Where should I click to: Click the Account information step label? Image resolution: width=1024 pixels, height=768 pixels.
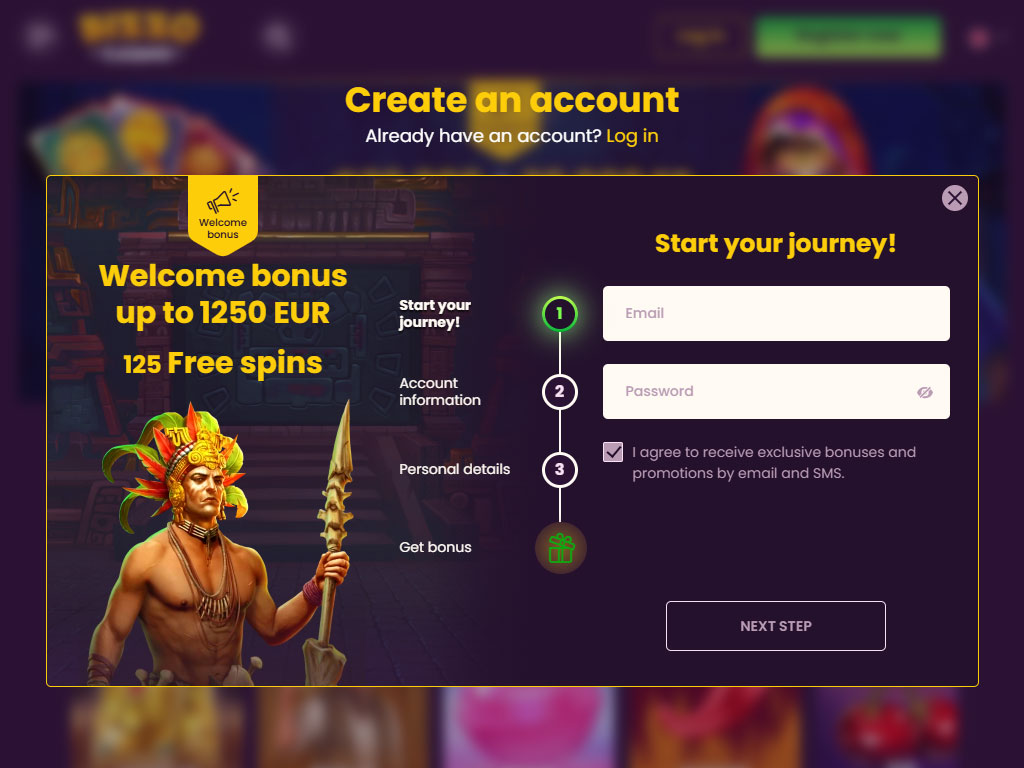tap(440, 391)
